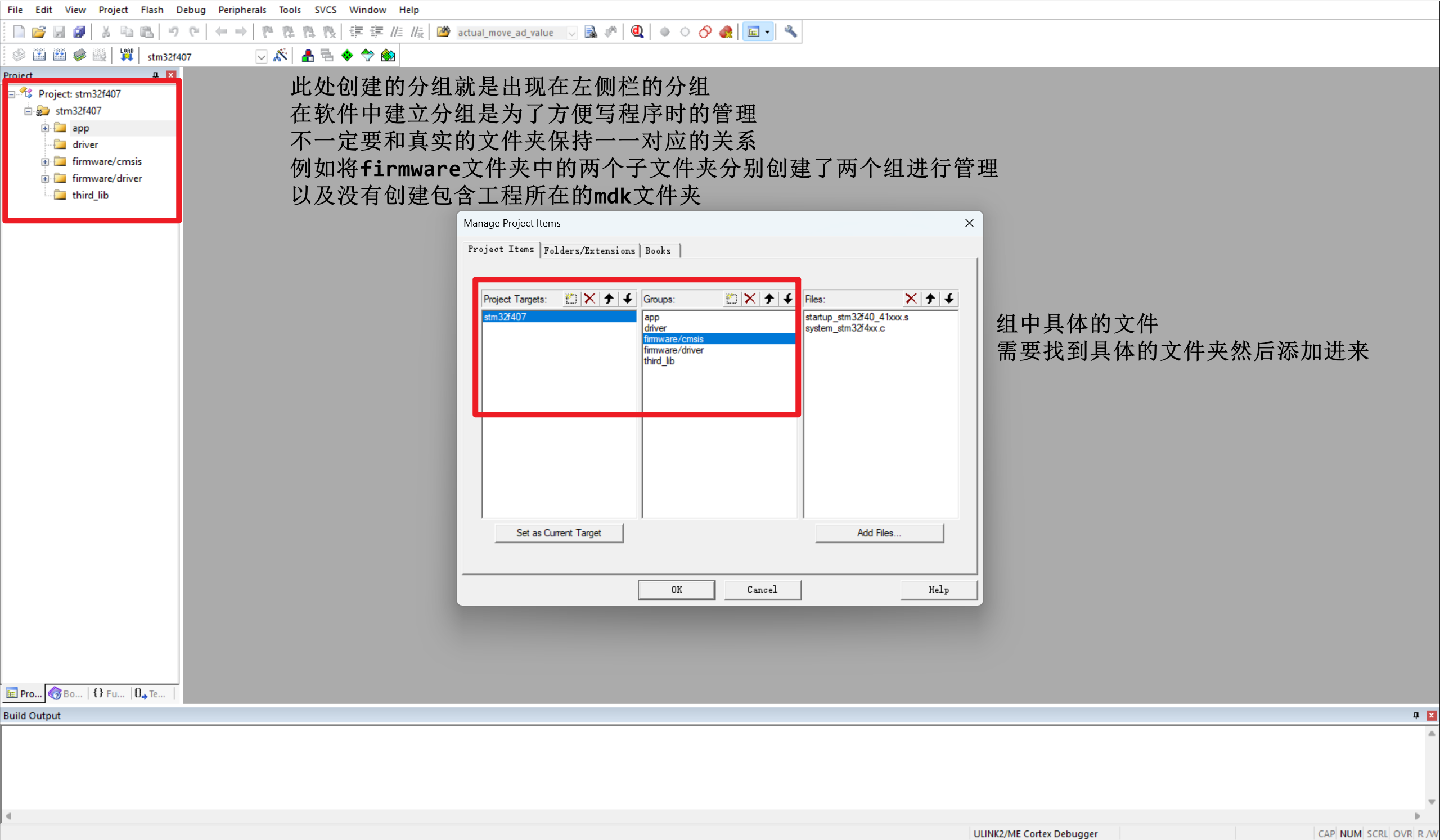1440x840 pixels.
Task: Expand the app group in project tree
Action: pyautogui.click(x=45, y=128)
